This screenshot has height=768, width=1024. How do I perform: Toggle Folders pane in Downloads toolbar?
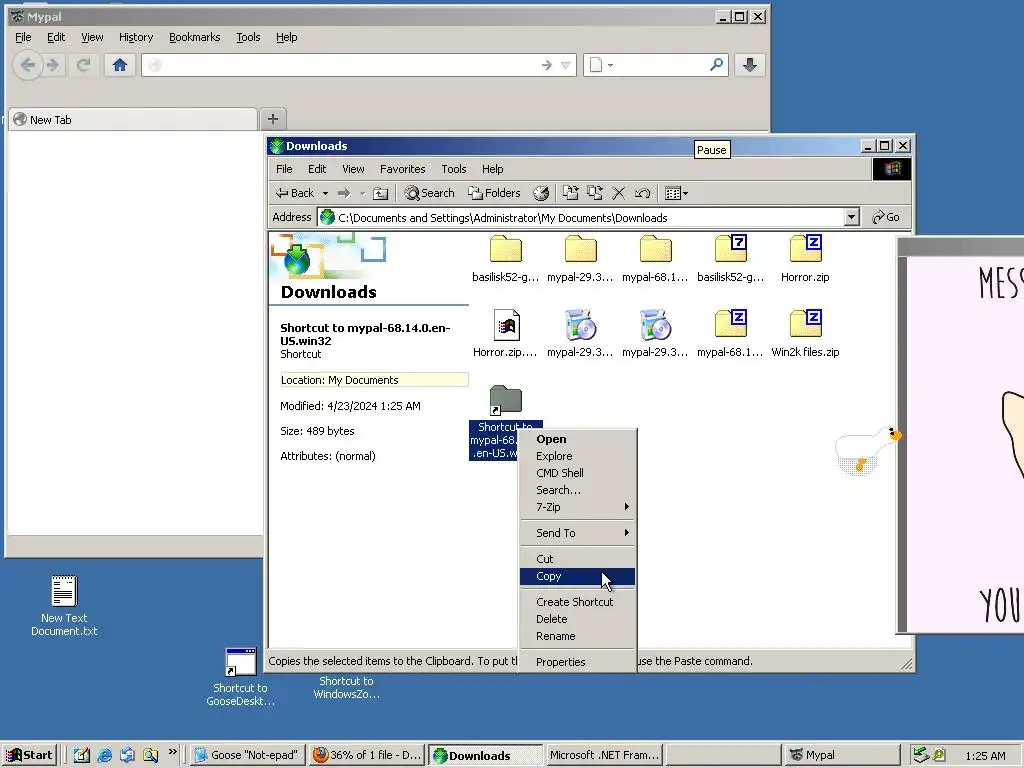494,193
